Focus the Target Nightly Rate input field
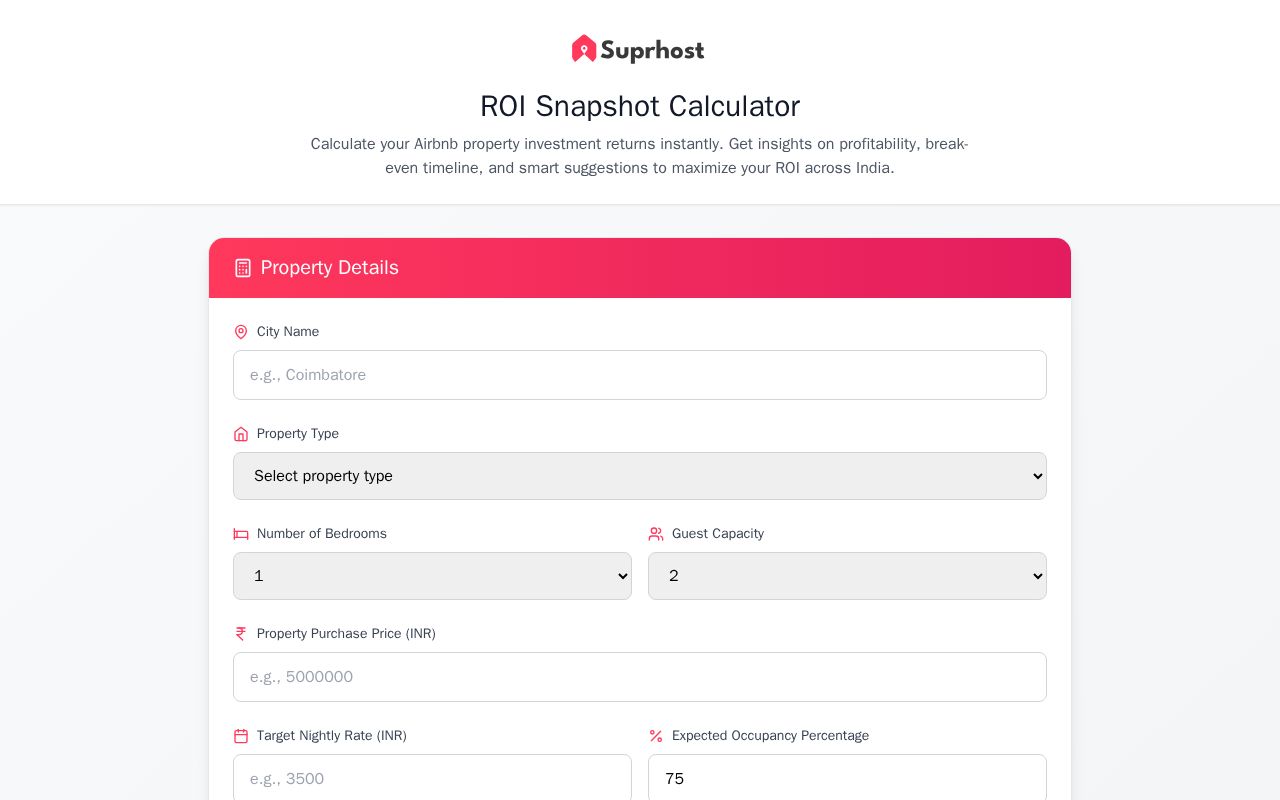The image size is (1280, 800). (x=432, y=778)
